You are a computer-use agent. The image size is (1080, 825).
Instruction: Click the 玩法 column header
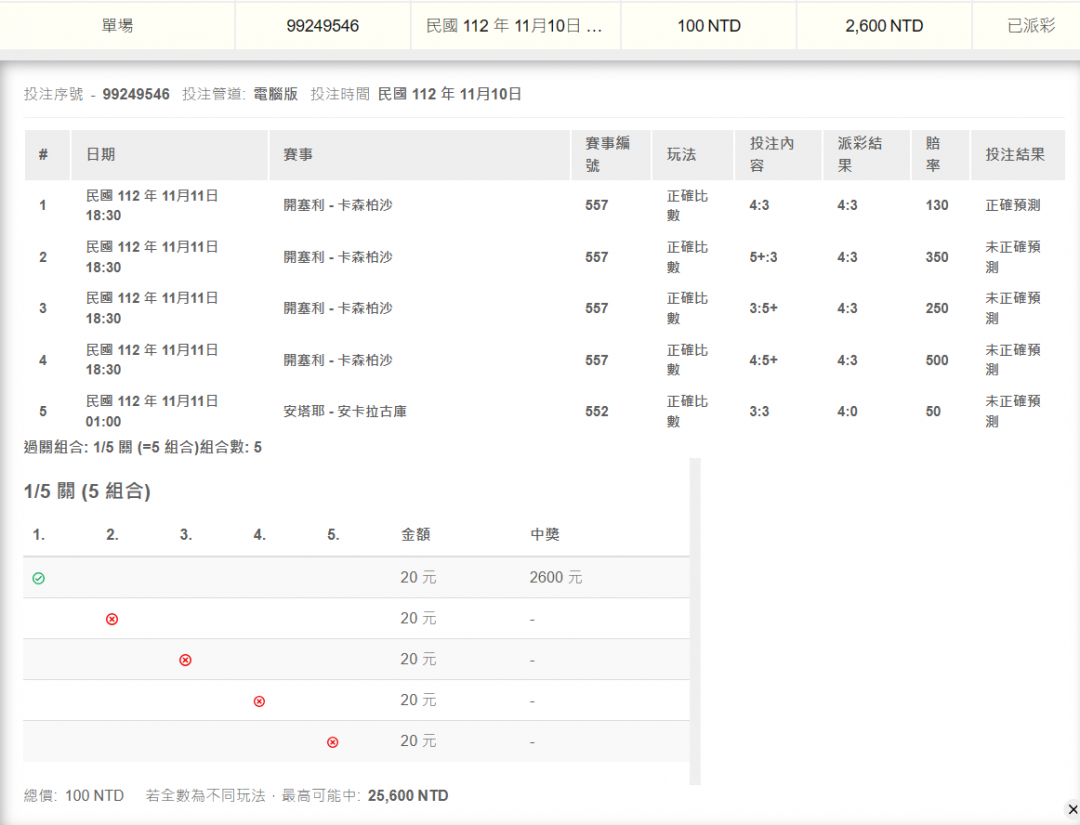(693, 155)
